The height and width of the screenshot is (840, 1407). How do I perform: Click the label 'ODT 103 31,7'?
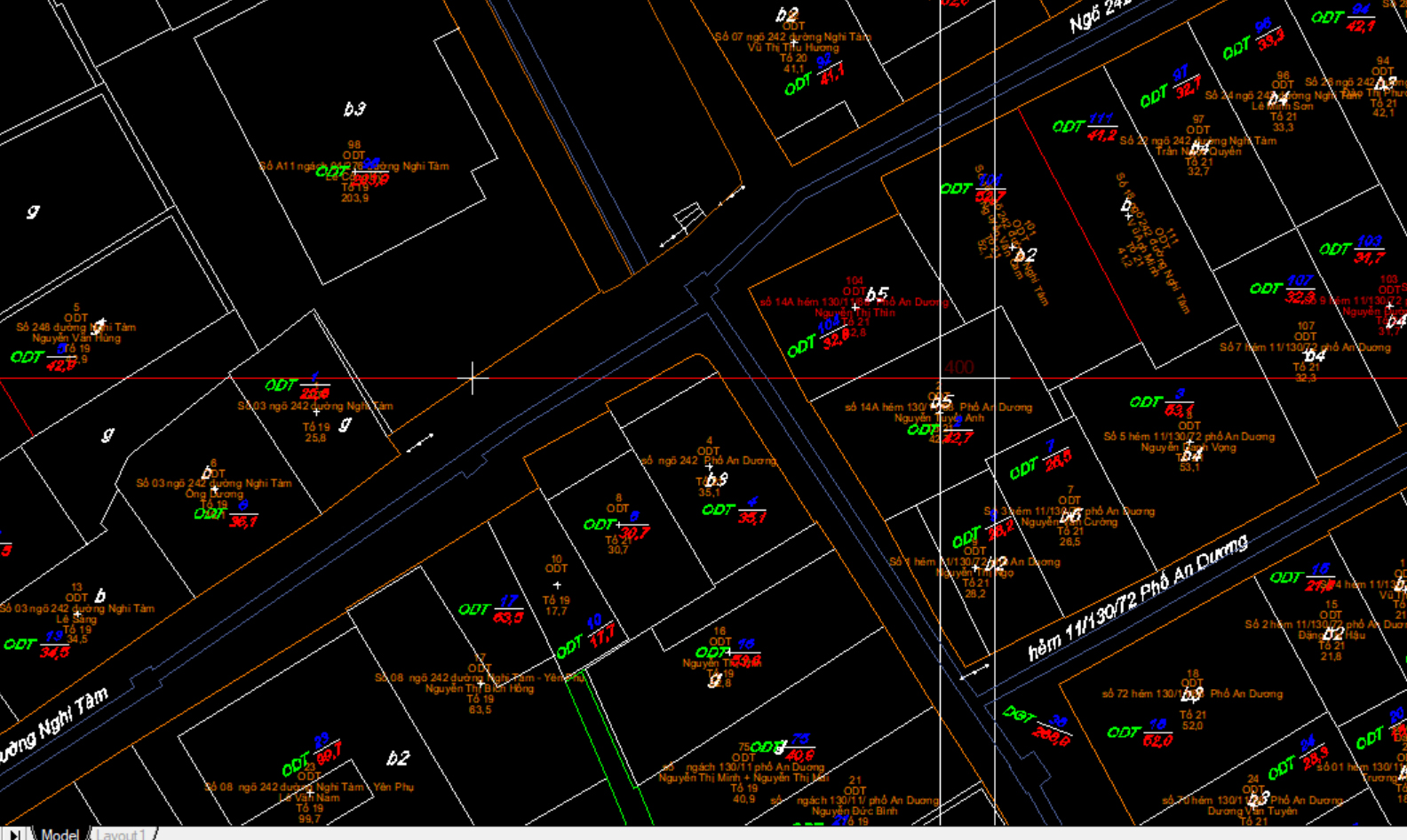[x=1352, y=250]
